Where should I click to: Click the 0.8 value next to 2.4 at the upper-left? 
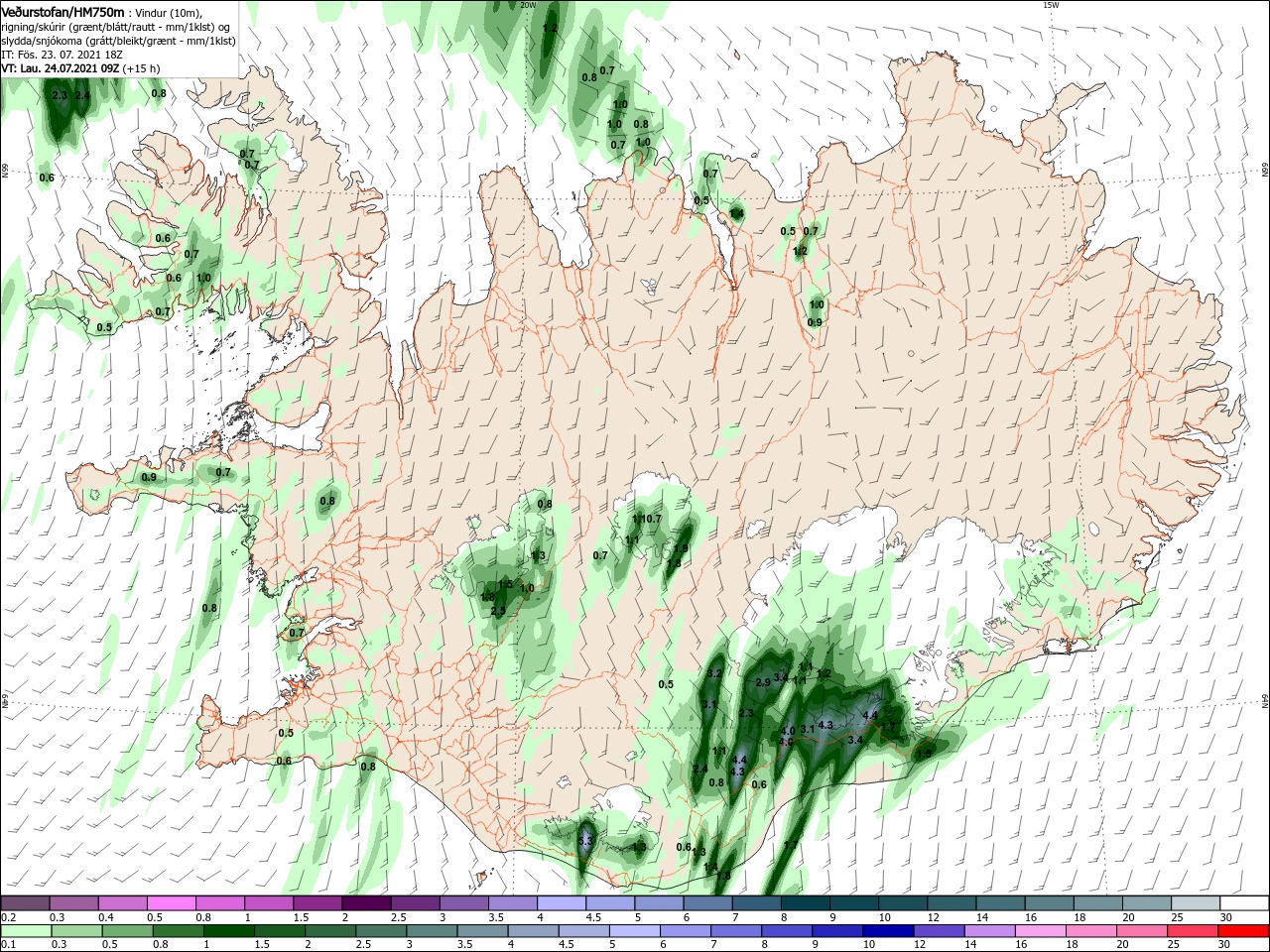(x=158, y=93)
